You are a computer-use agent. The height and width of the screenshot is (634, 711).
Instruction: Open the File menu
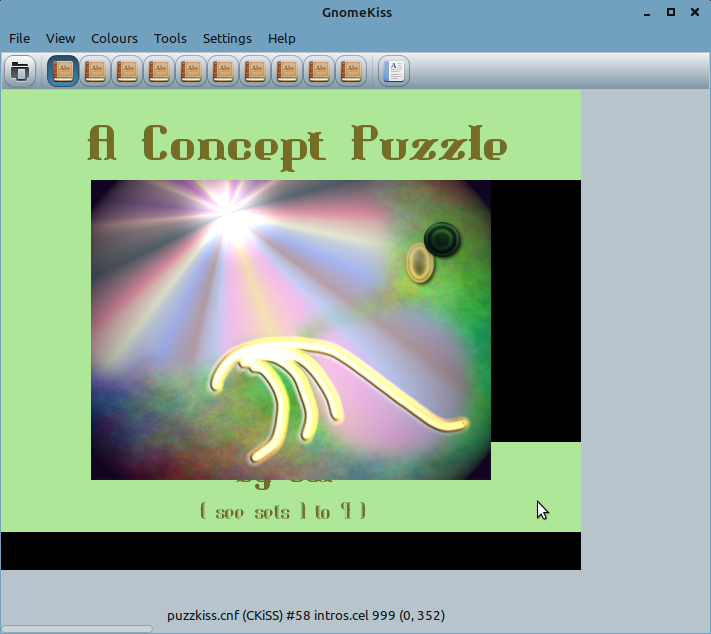tap(20, 38)
